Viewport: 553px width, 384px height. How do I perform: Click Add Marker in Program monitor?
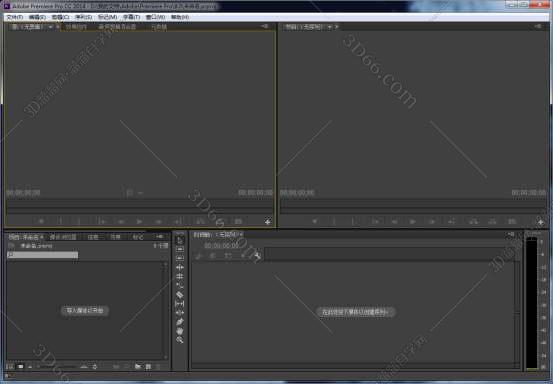tap(315, 221)
